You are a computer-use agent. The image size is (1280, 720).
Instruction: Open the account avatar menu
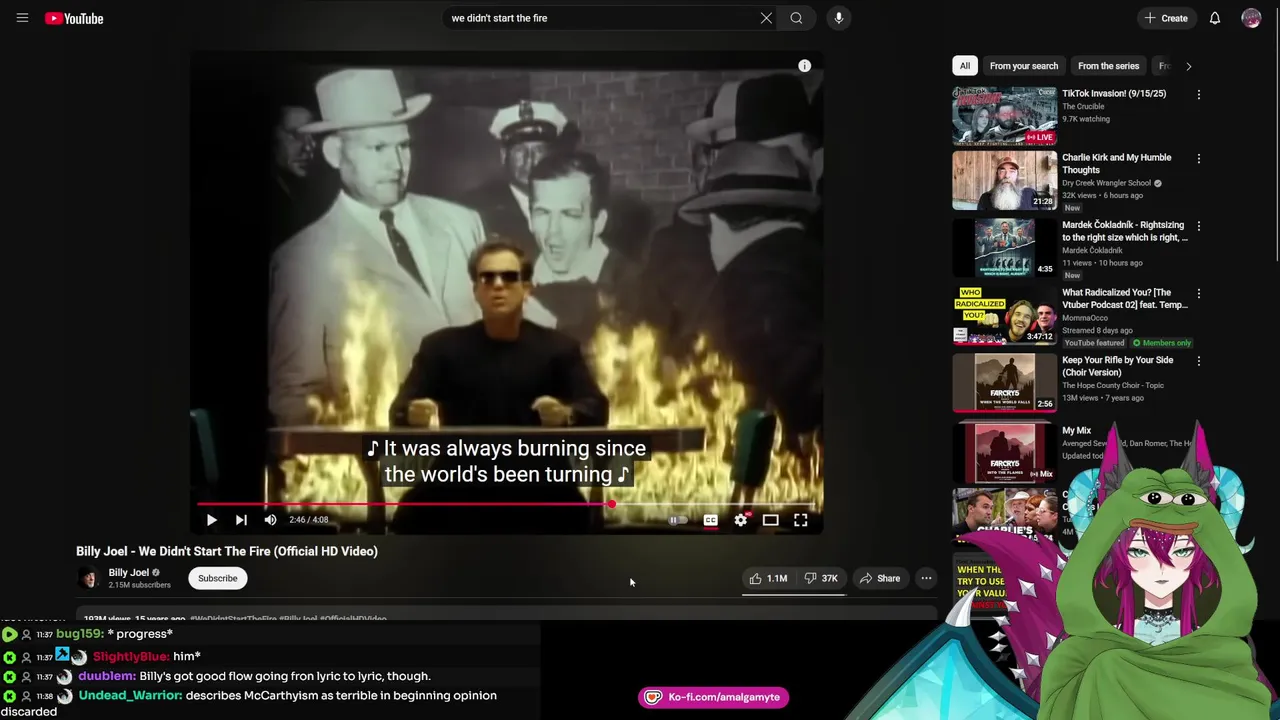click(x=1251, y=18)
